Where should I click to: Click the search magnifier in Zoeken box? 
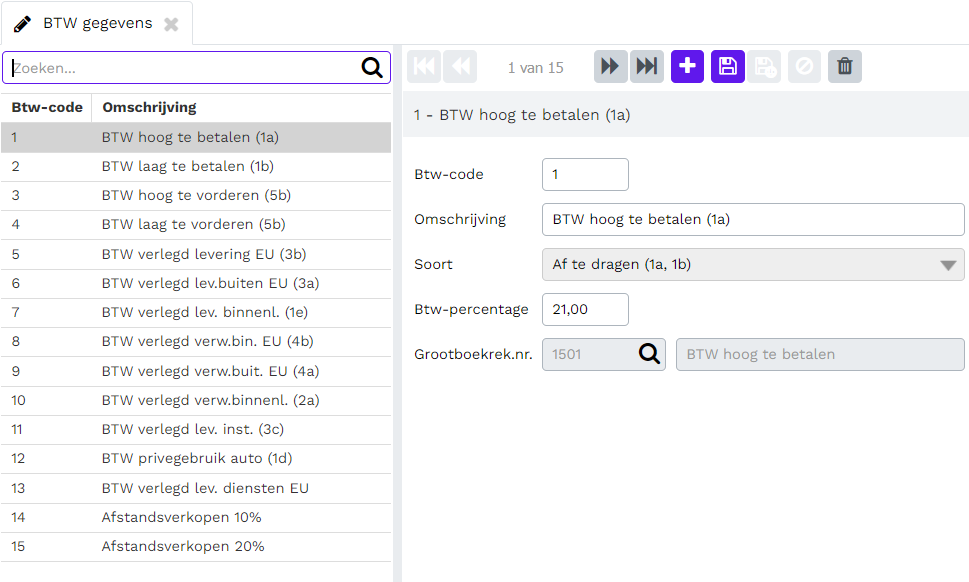click(372, 67)
